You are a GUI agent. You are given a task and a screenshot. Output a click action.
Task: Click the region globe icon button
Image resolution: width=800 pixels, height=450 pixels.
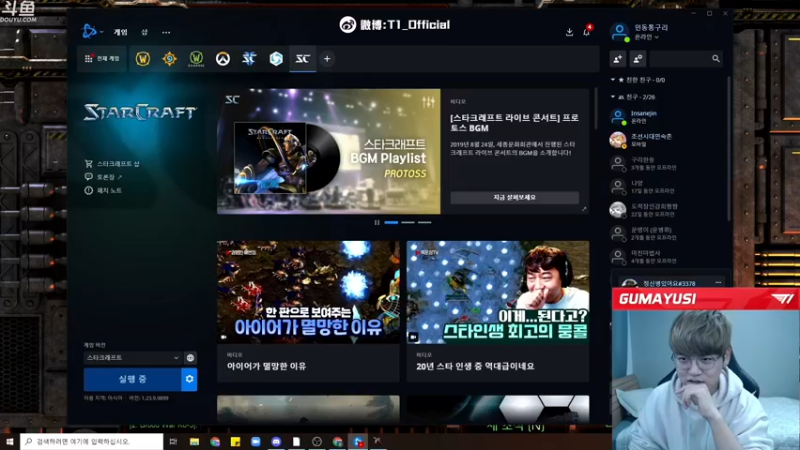[190, 358]
